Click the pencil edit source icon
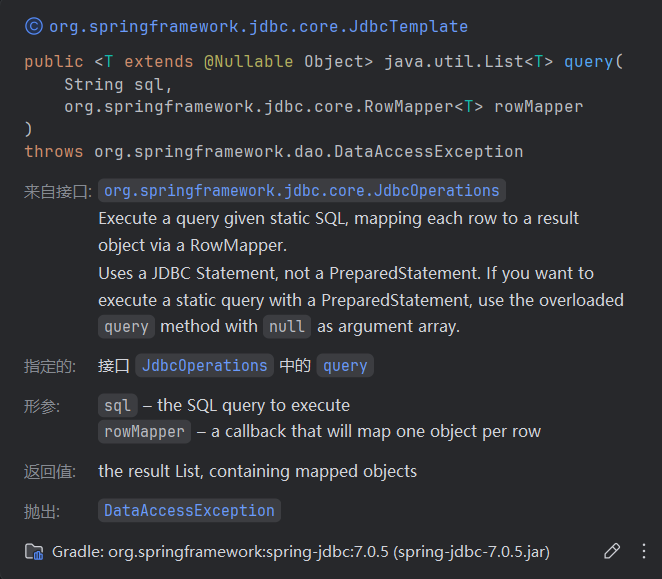This screenshot has height=579, width=662. 612,551
